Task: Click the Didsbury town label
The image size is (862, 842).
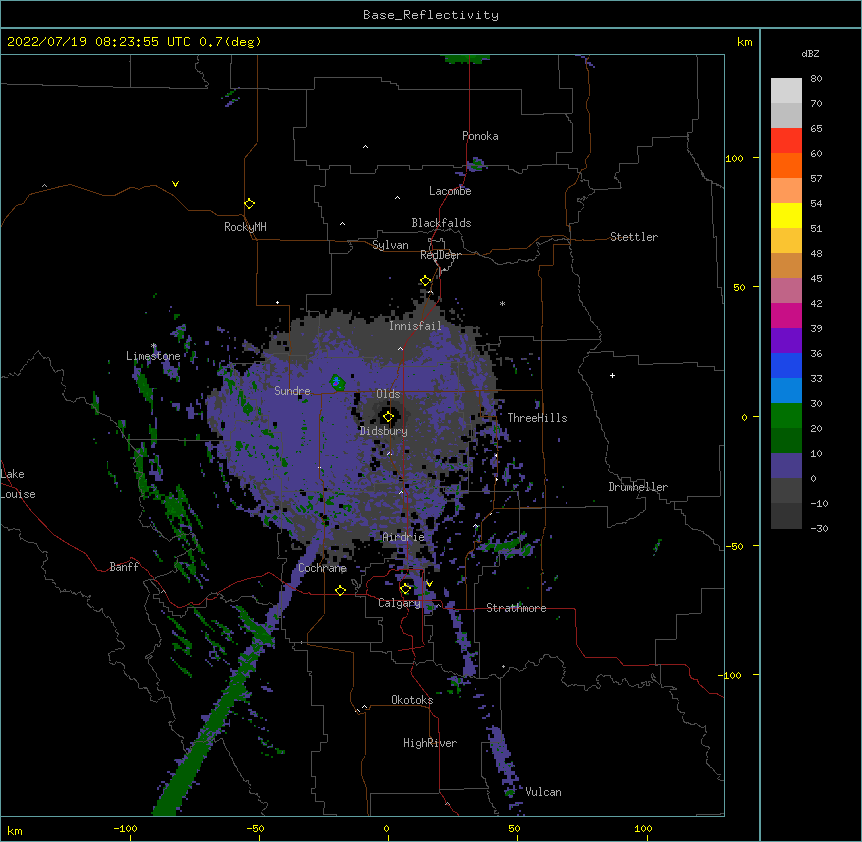Action: tap(384, 431)
